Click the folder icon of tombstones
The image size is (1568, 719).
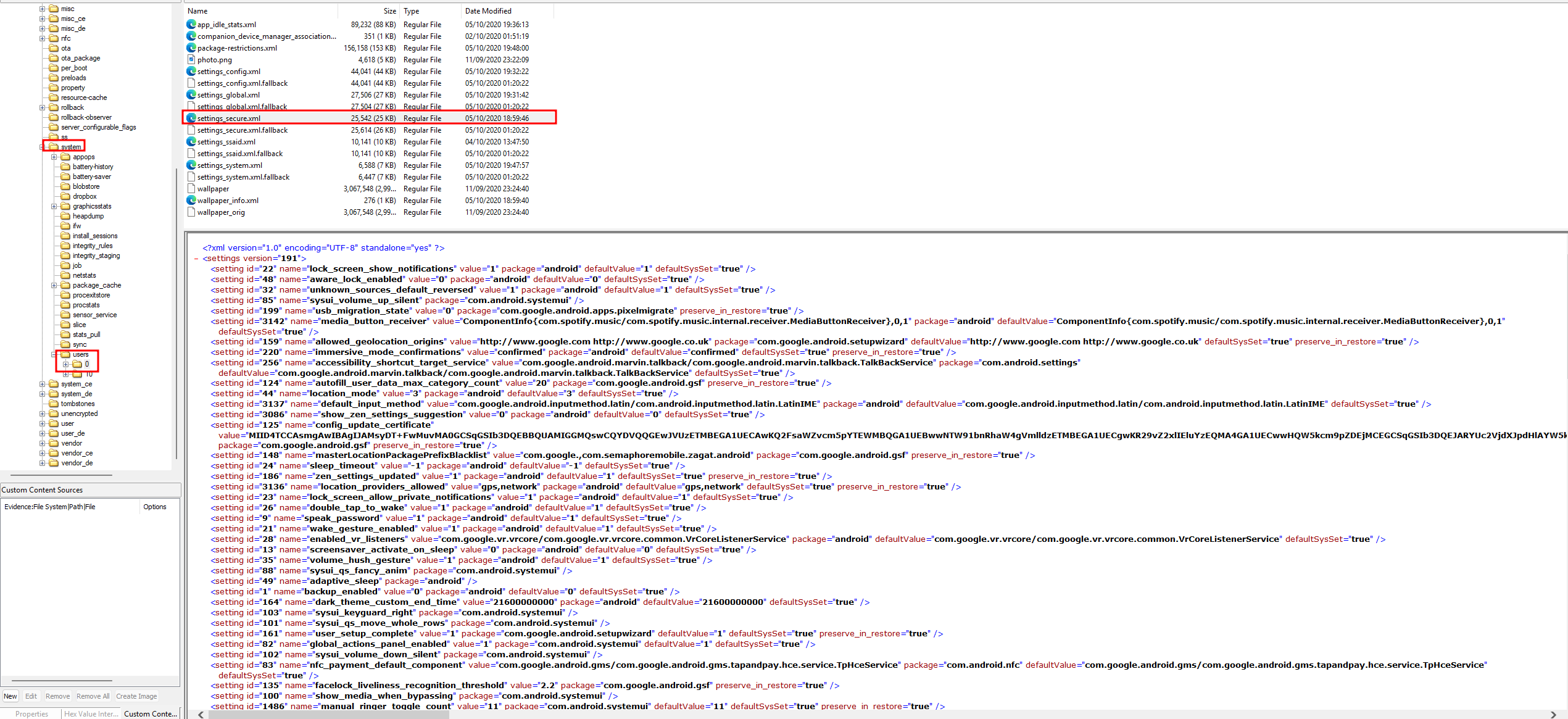54,404
